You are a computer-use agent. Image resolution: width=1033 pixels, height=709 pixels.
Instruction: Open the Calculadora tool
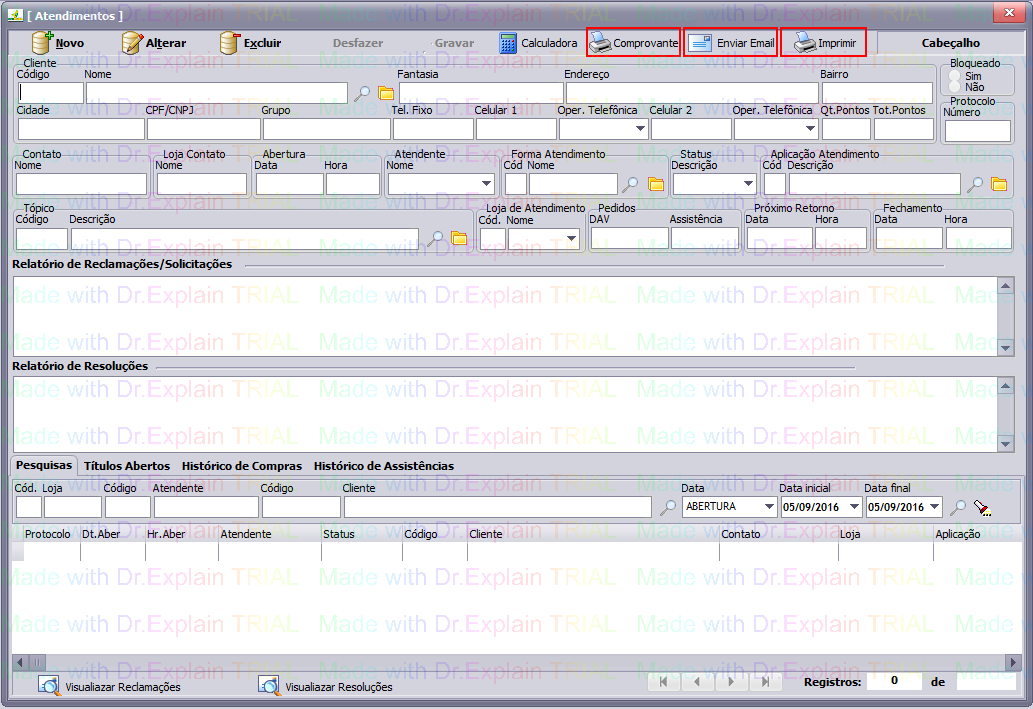(508, 43)
